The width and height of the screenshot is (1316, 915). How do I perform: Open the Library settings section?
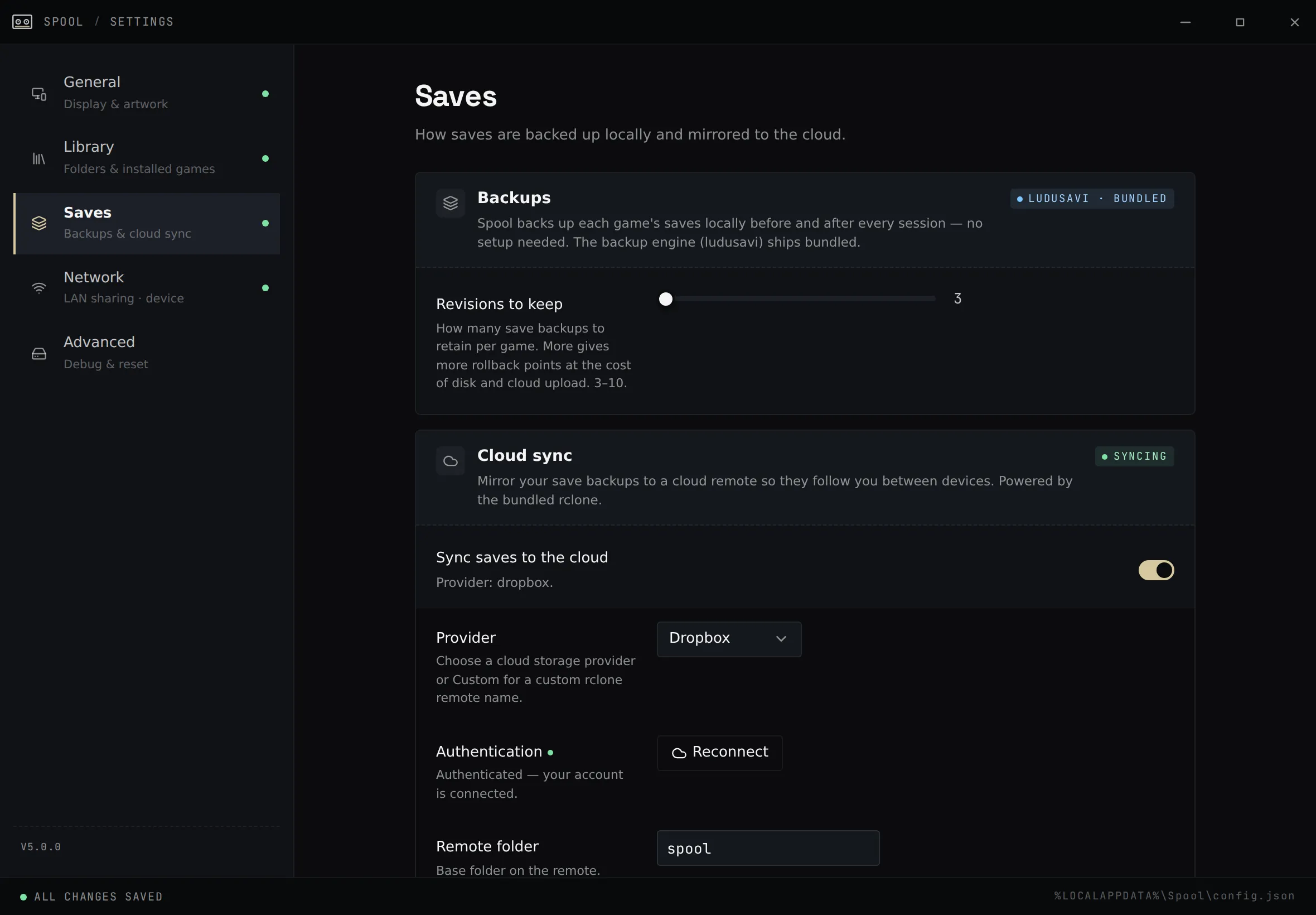[147, 158]
